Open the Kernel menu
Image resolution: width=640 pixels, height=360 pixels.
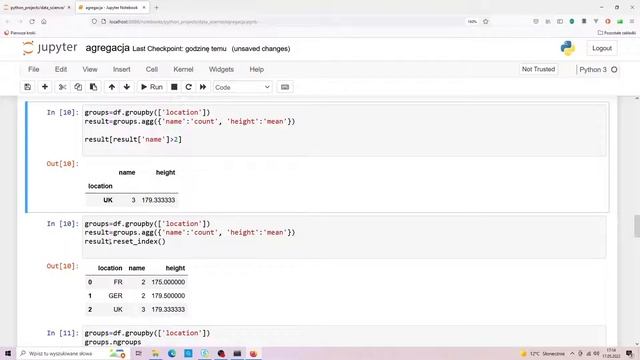coord(183,69)
